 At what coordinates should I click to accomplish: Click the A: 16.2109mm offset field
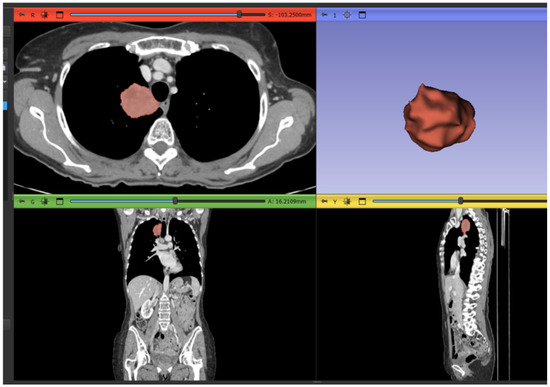287,201
